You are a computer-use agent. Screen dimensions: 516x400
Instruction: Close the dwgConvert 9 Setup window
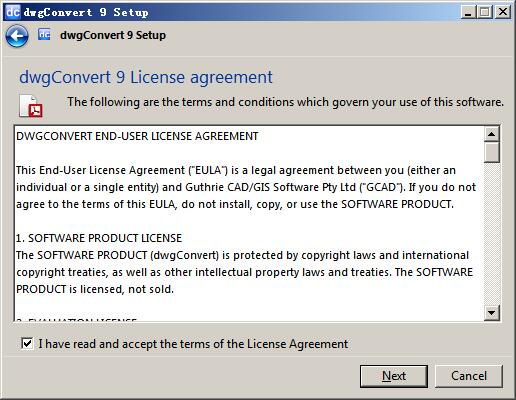coord(503,12)
